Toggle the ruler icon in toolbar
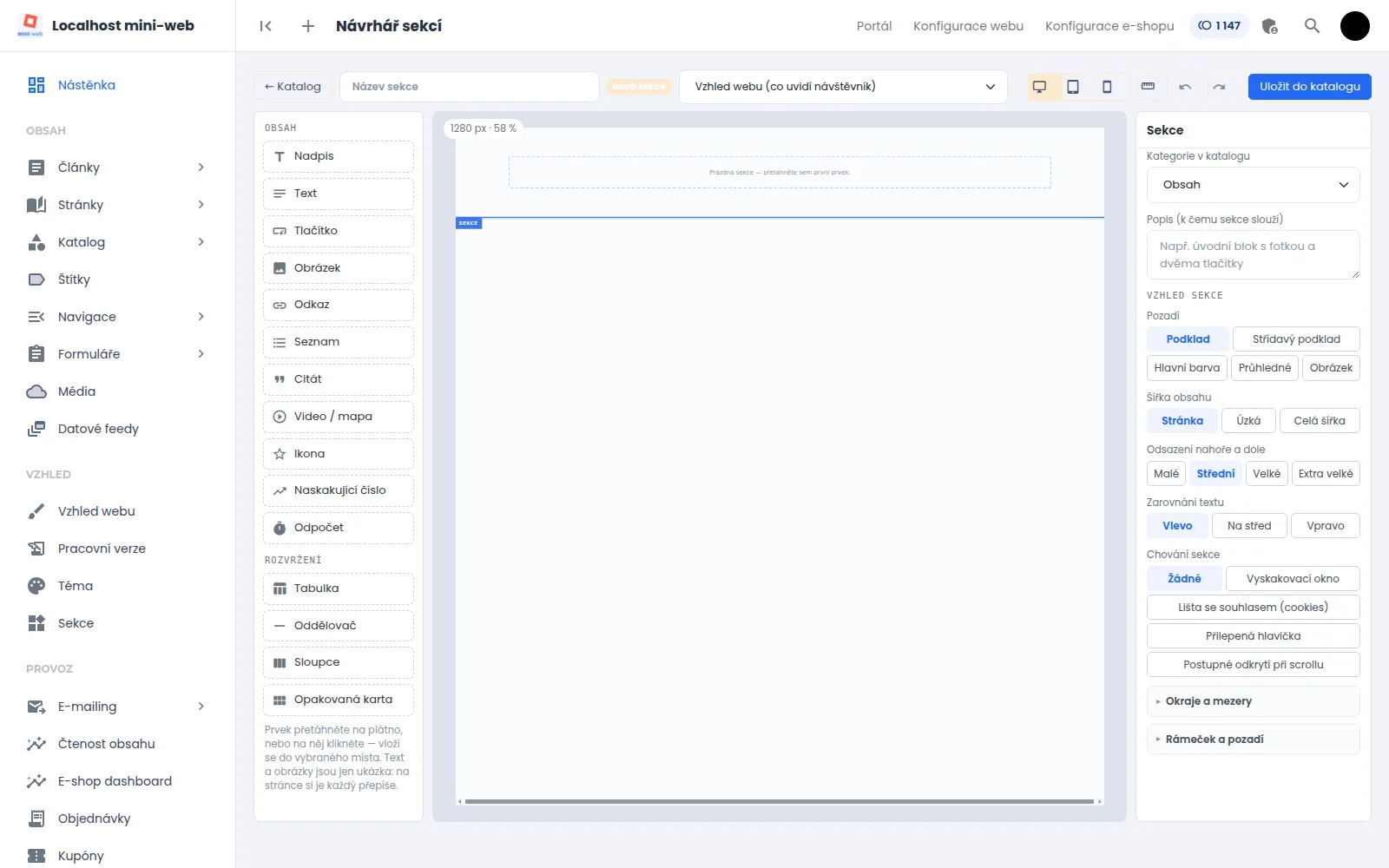Screen dimensions: 1389x868 1148,87
